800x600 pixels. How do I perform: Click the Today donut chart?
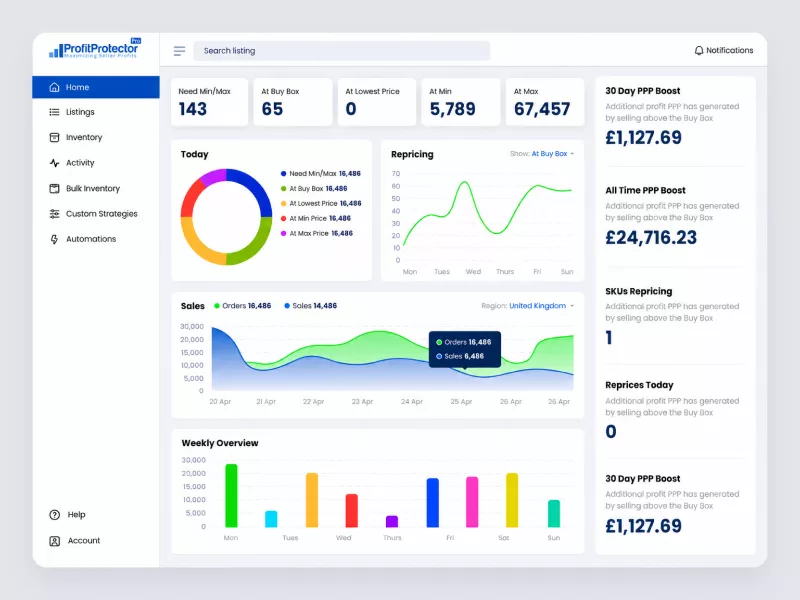pos(226,217)
